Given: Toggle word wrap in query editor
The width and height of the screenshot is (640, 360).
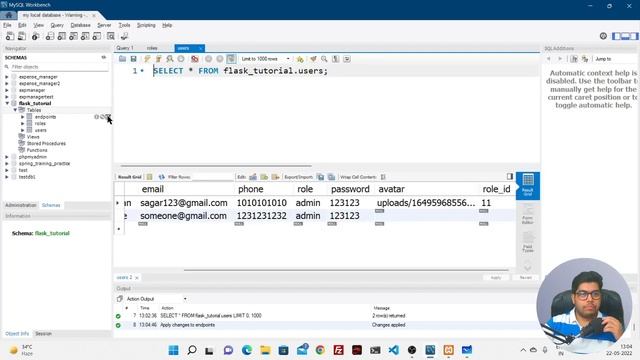Looking at the screenshot, I should [347, 59].
